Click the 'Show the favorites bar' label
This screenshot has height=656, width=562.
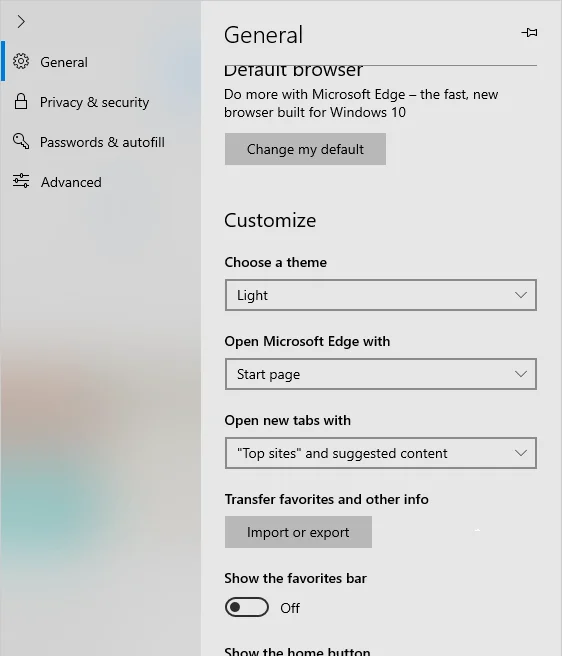[295, 578]
